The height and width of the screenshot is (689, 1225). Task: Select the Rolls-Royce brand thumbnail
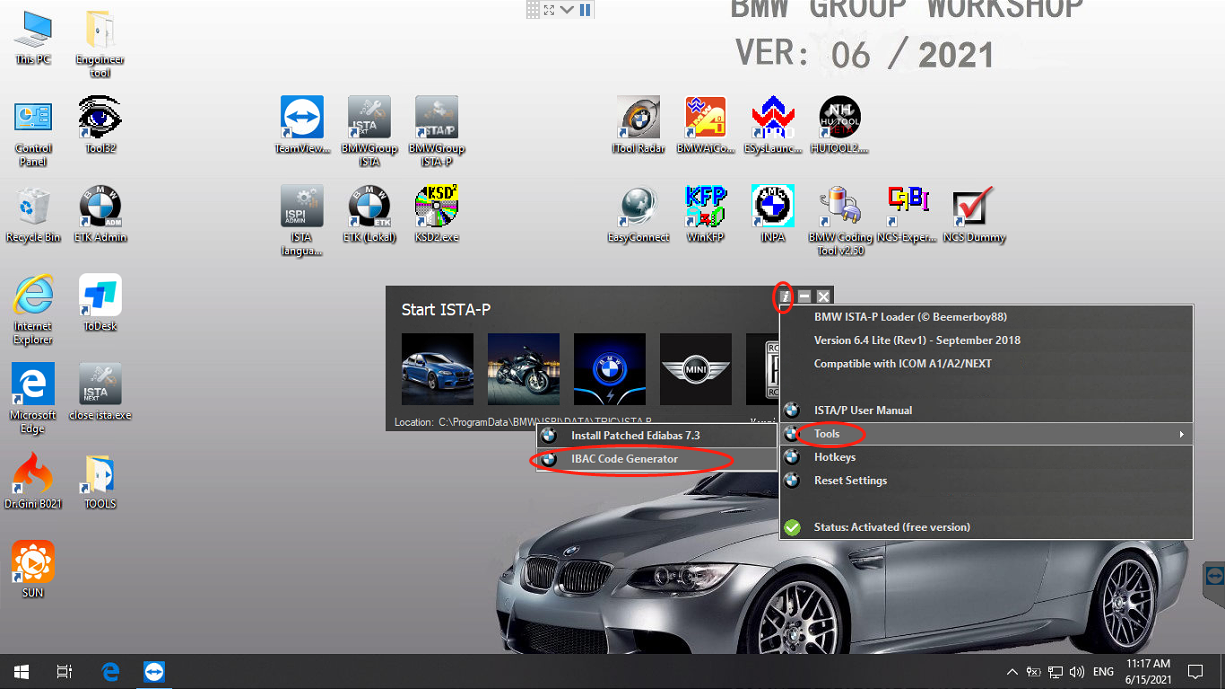762,368
